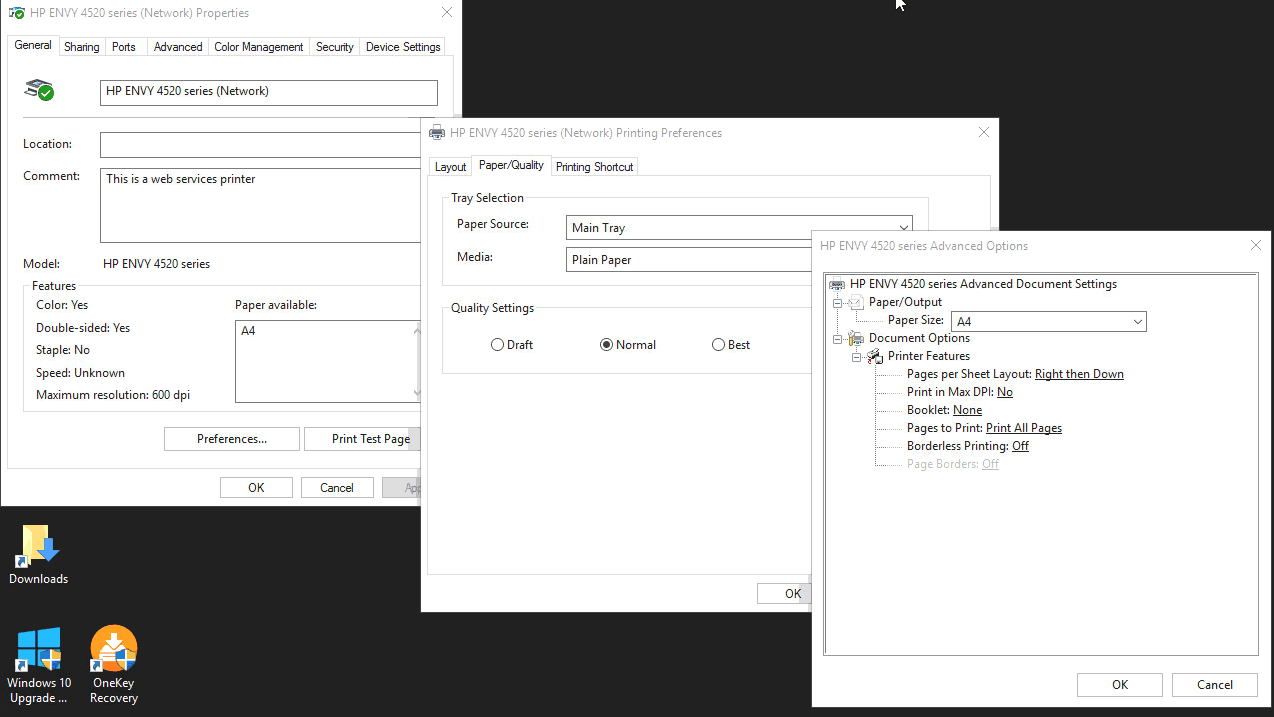This screenshot has width=1274, height=717.
Task: Close the Advanced Options dialog
Action: pyautogui.click(x=1256, y=245)
